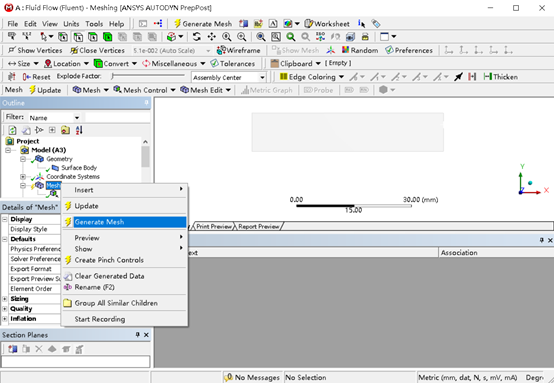Open the Edge Coloring dropdown
Image resolution: width=554 pixels, height=383 pixels.
click(x=312, y=77)
